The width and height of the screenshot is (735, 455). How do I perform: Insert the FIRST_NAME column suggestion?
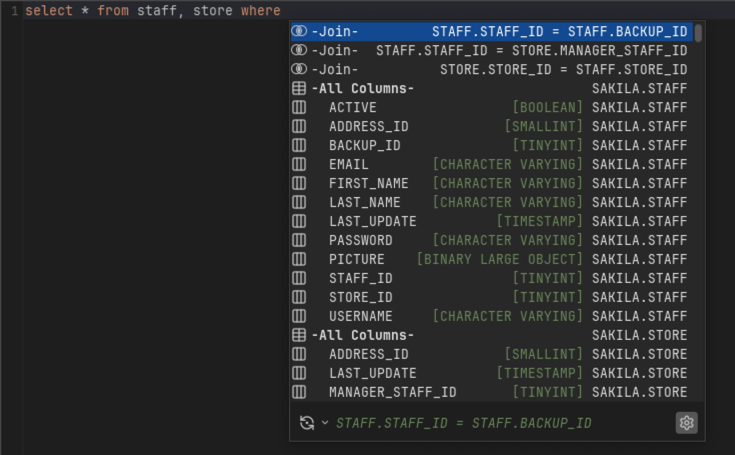pos(368,183)
